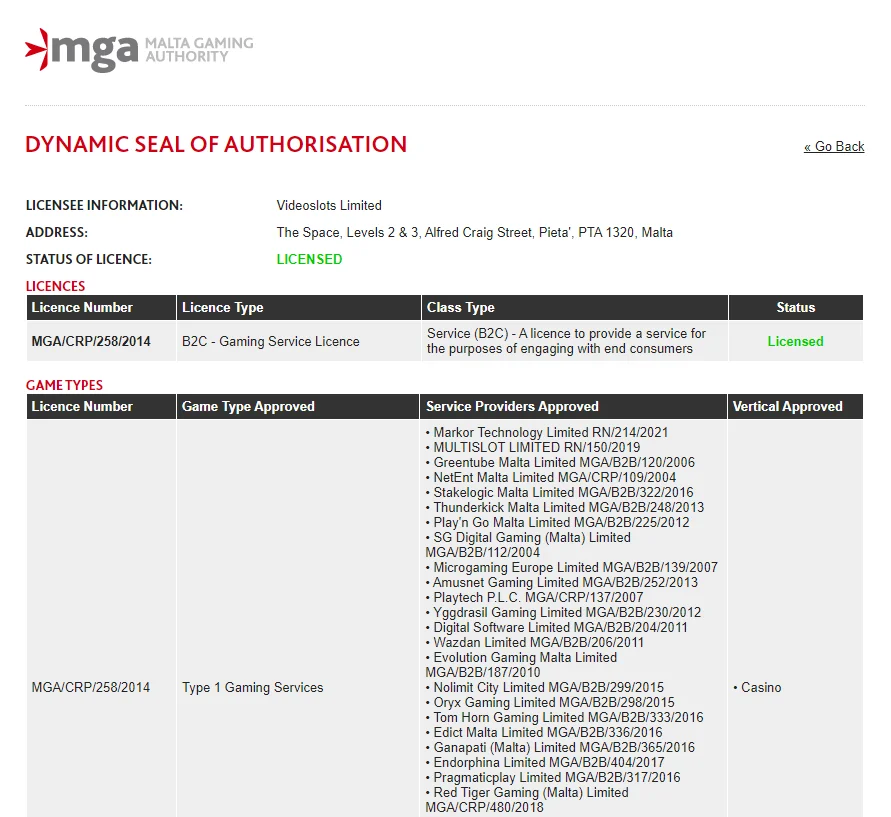Viewport: 891px width, 817px height.
Task: Click Nolimit City Limited provider entry
Action: [x=545, y=687]
